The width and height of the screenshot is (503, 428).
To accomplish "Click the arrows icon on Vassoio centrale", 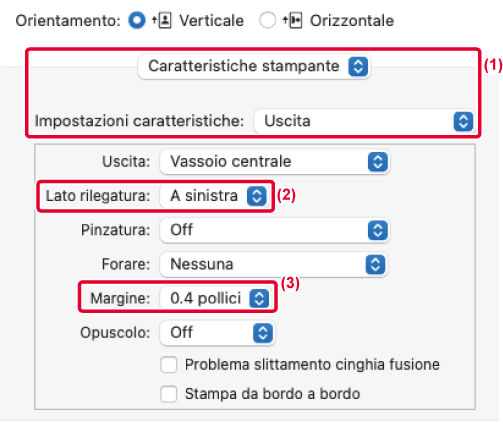I will 378,162.
